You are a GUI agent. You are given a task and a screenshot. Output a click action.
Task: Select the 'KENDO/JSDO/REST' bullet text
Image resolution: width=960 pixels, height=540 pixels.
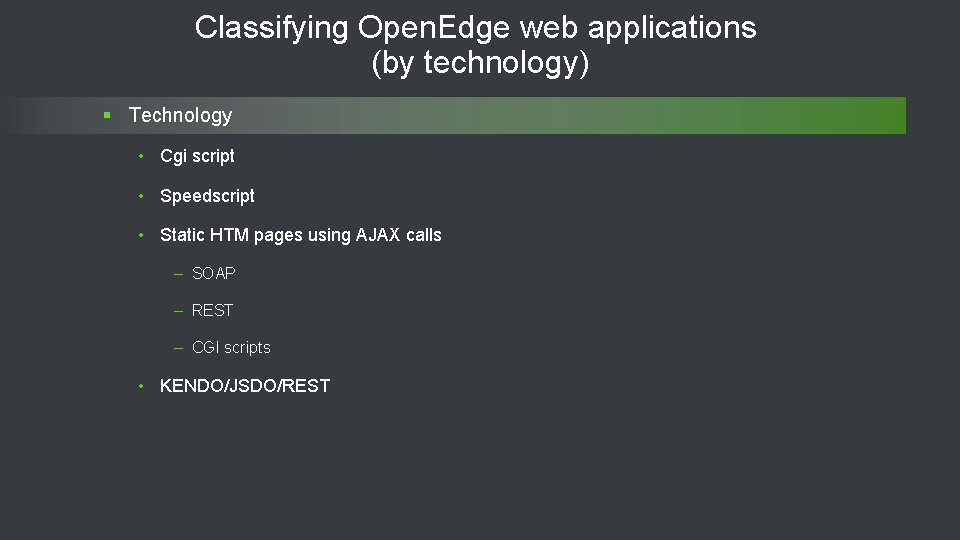[x=245, y=386]
